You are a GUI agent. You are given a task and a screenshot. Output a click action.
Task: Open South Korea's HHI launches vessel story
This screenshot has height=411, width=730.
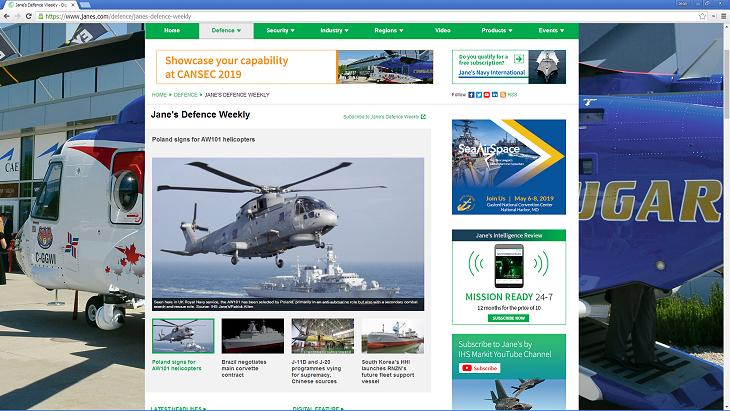click(x=388, y=371)
